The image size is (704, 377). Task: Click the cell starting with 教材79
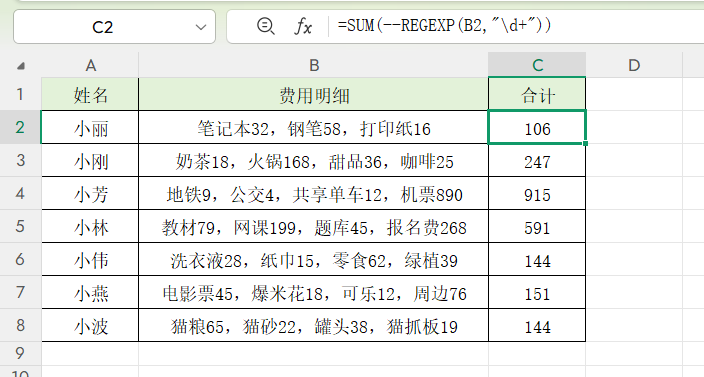pyautogui.click(x=313, y=226)
